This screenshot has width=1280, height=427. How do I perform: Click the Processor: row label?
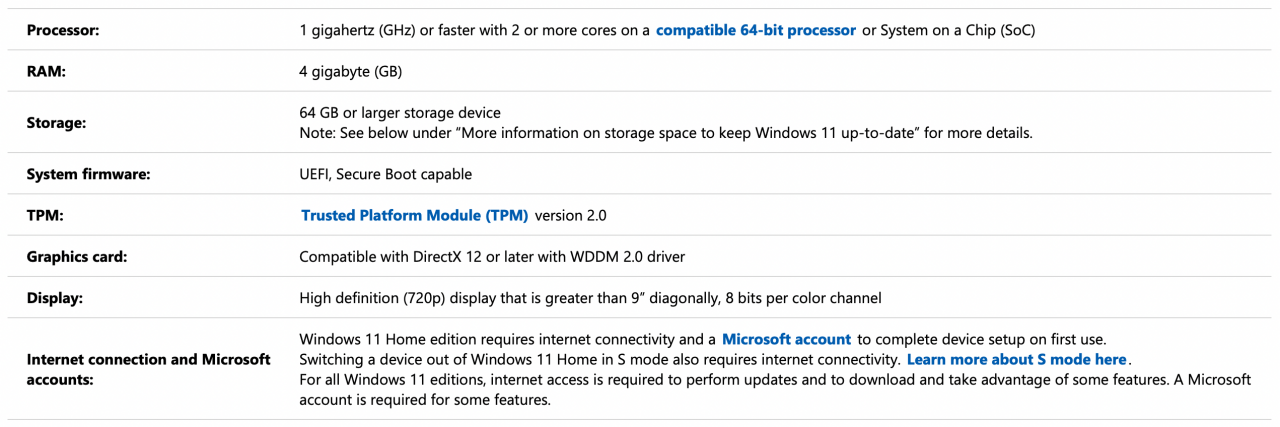pos(63,30)
